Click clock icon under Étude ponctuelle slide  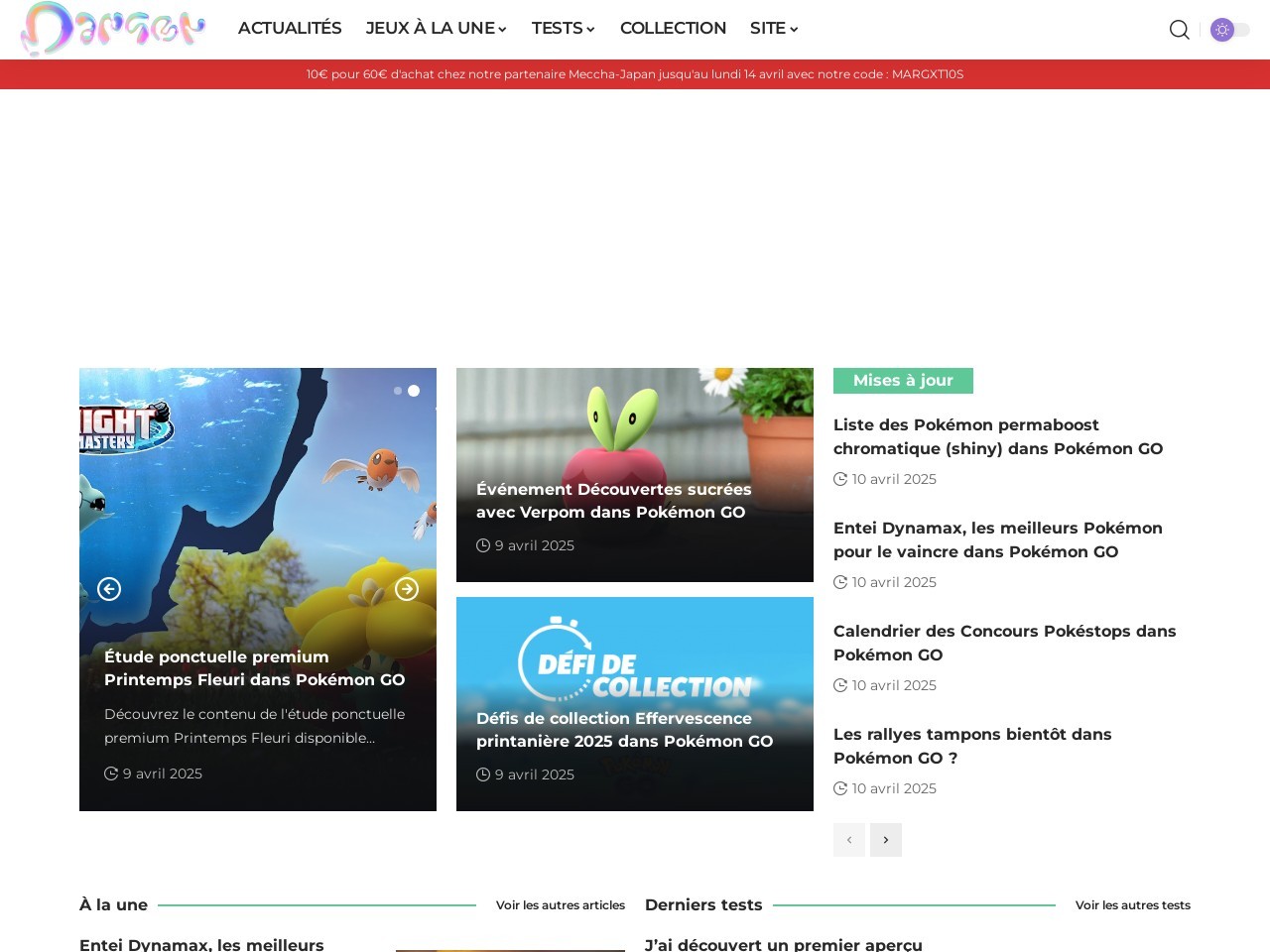pos(111,773)
